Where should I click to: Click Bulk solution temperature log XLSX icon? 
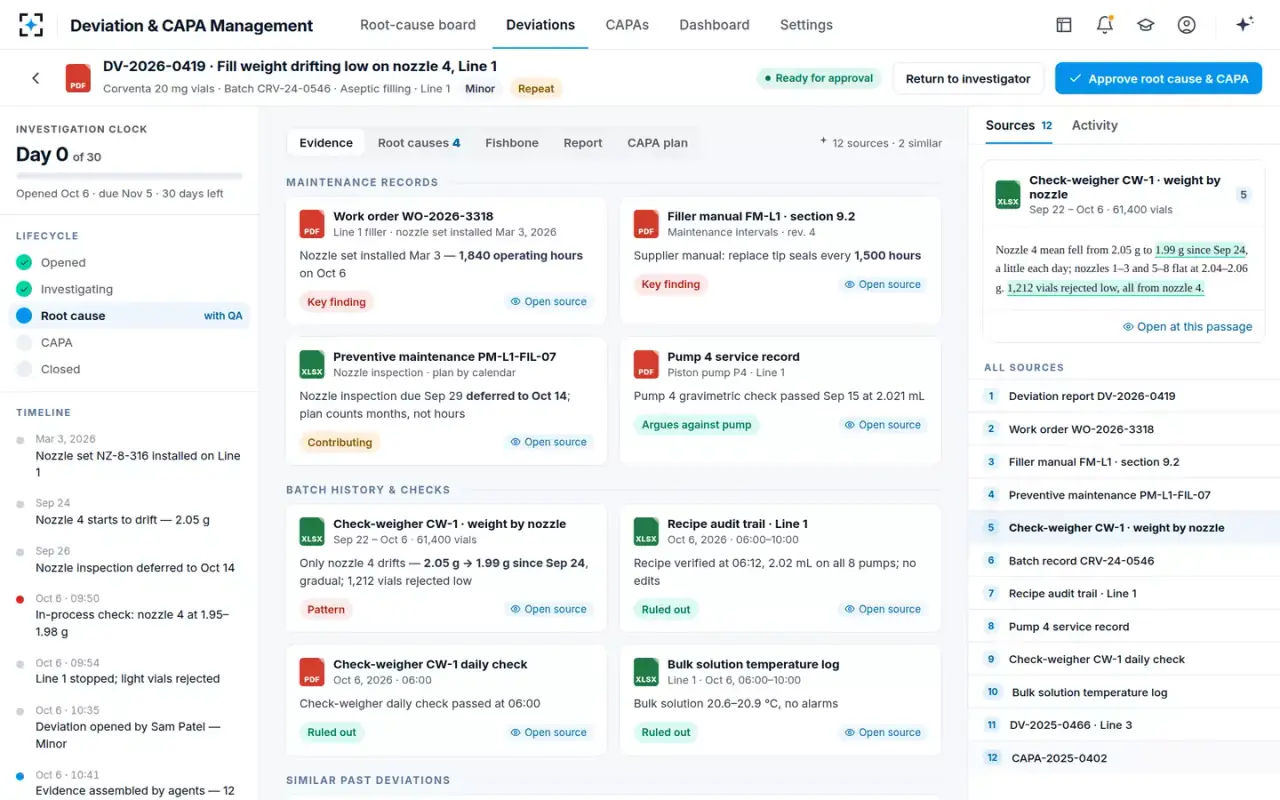coord(646,671)
